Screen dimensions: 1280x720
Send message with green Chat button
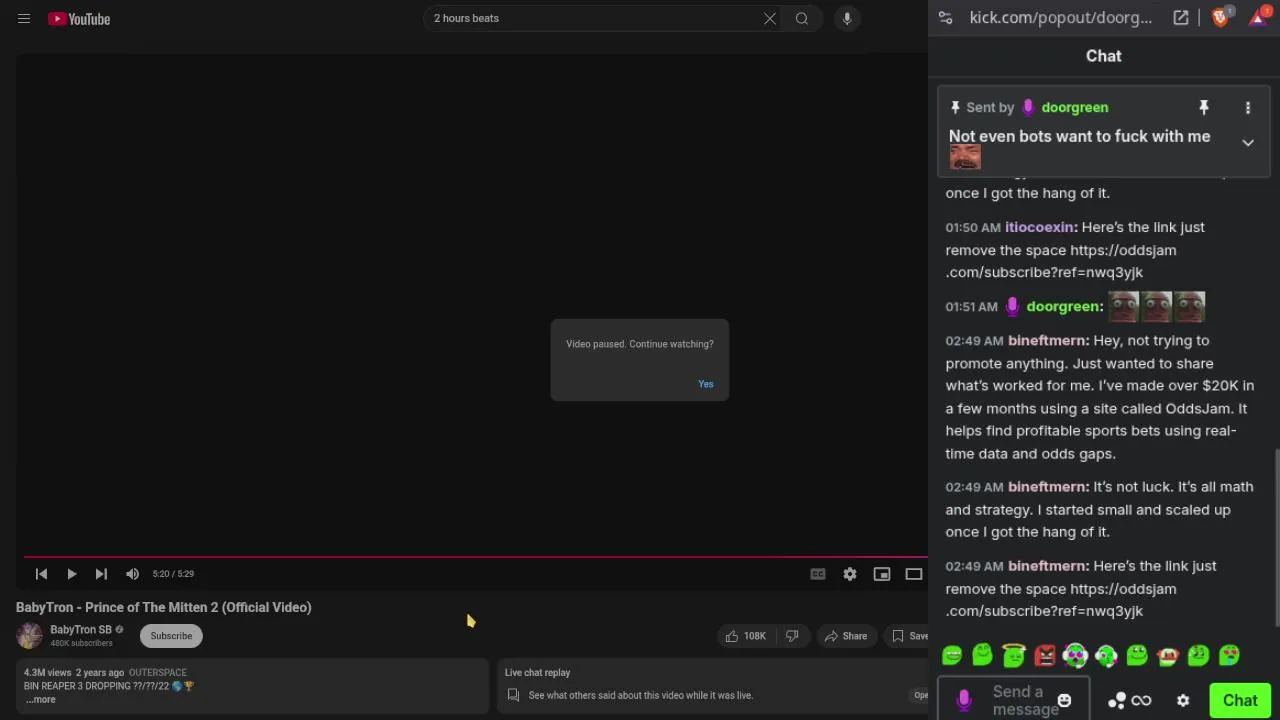point(1240,700)
